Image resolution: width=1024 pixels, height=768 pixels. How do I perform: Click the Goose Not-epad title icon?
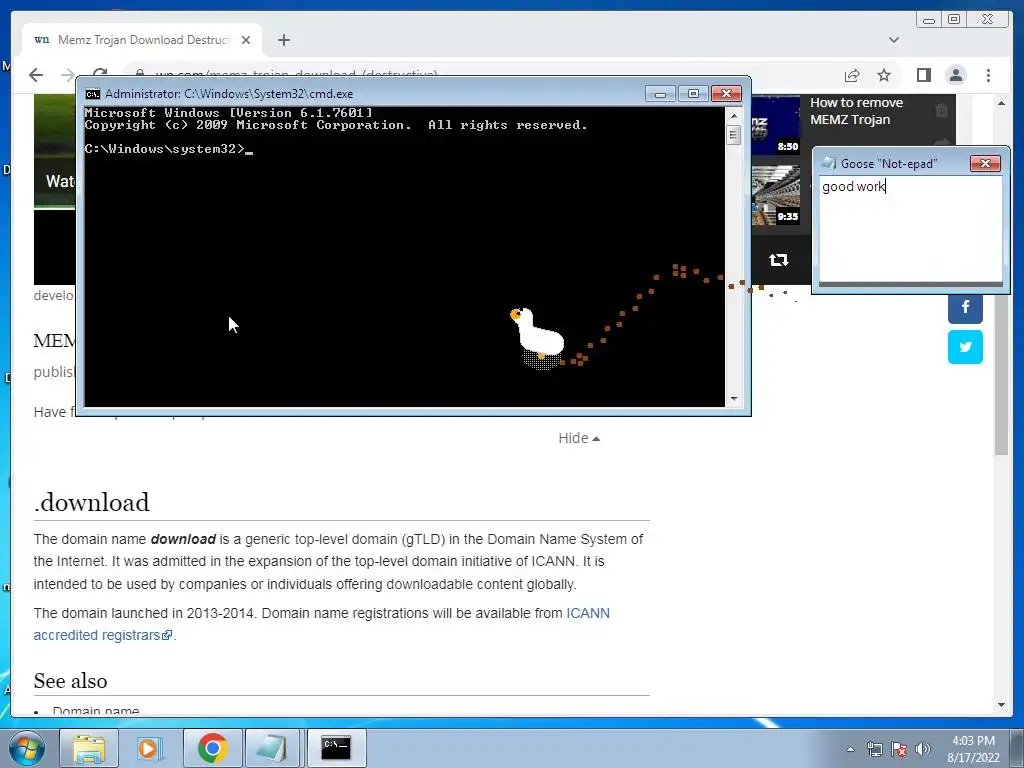[x=829, y=163]
